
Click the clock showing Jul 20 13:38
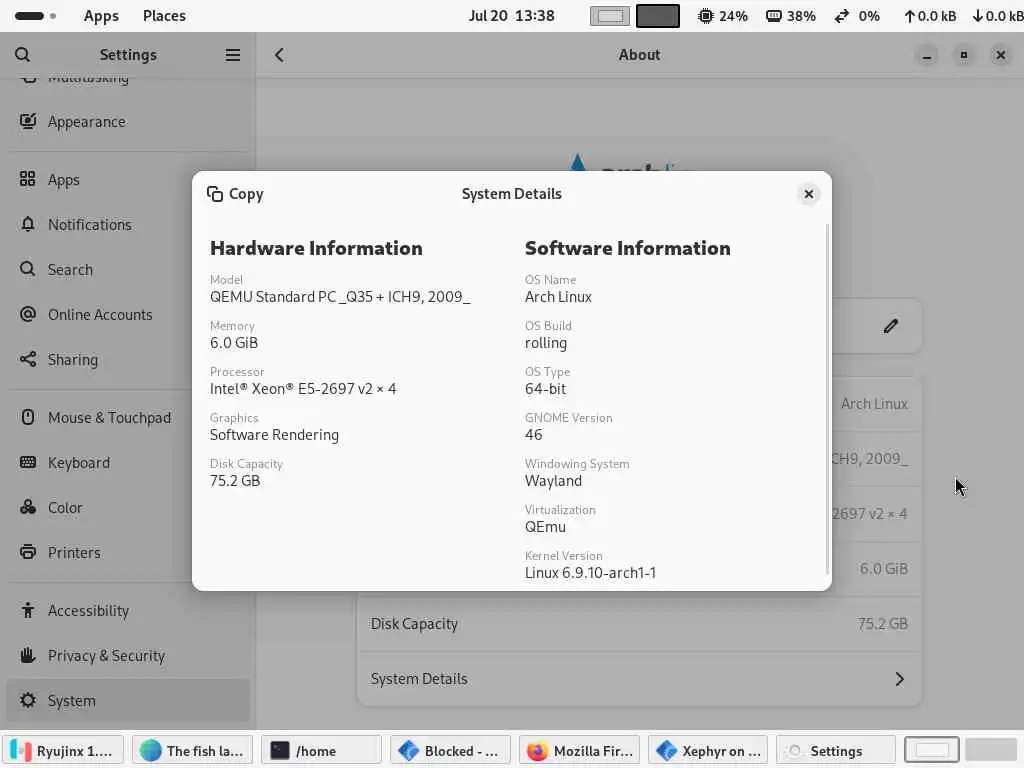511,16
